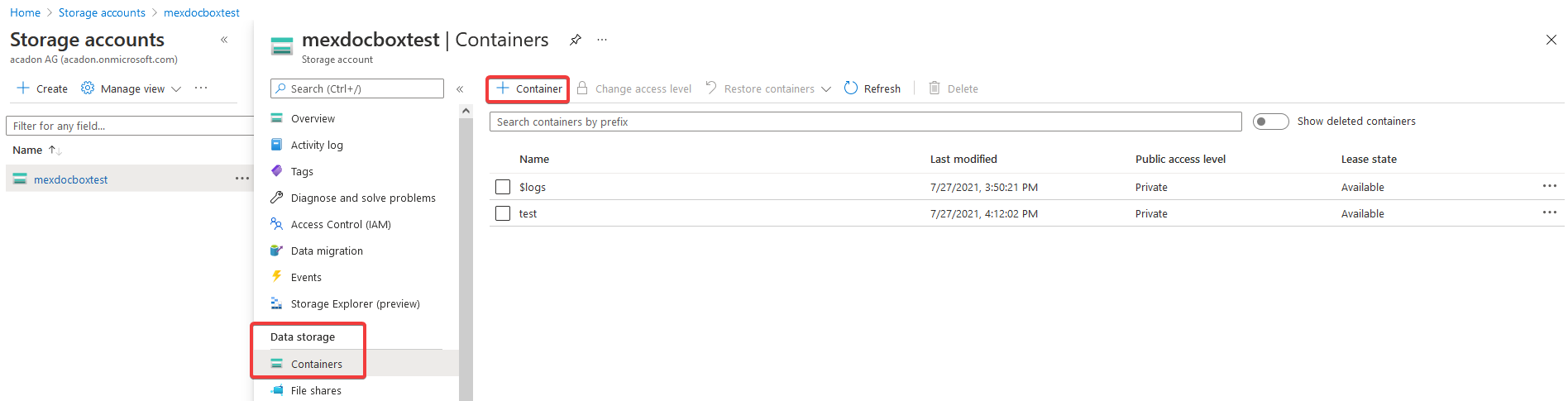Image resolution: width=1568 pixels, height=401 pixels.
Task: Click the Refresh icon in toolbar
Action: 851,88
